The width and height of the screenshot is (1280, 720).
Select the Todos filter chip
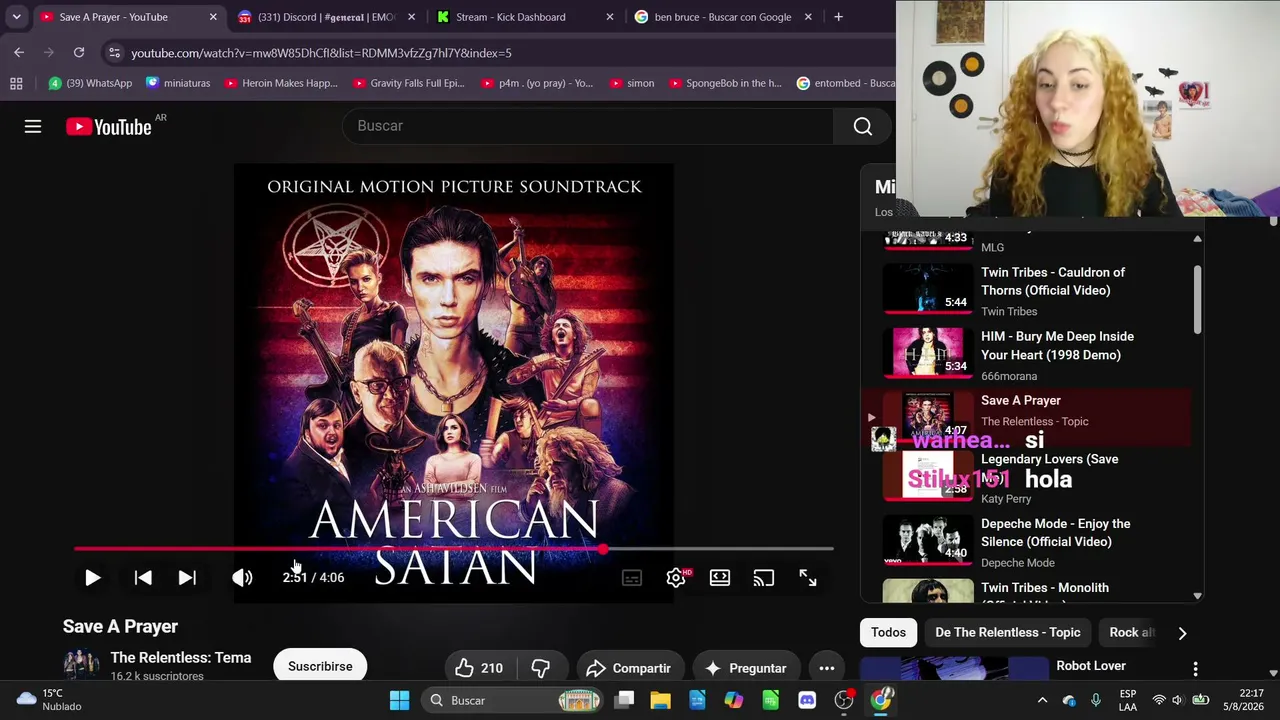tap(888, 632)
